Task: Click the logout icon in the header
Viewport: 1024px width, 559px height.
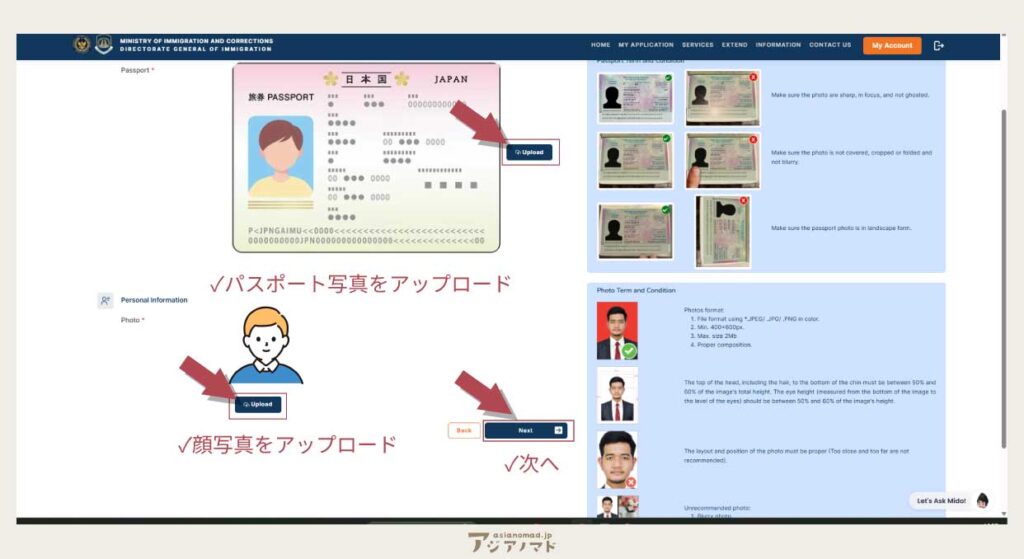Action: [938, 45]
